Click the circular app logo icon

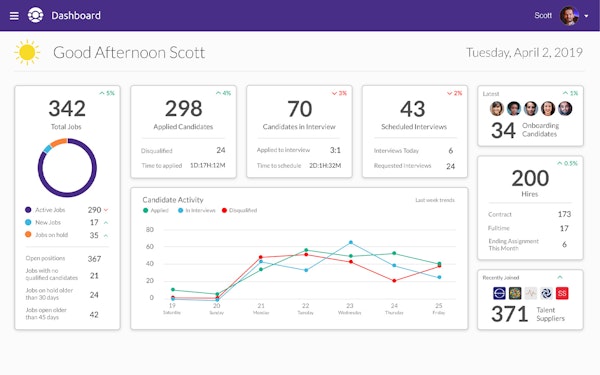click(36, 15)
